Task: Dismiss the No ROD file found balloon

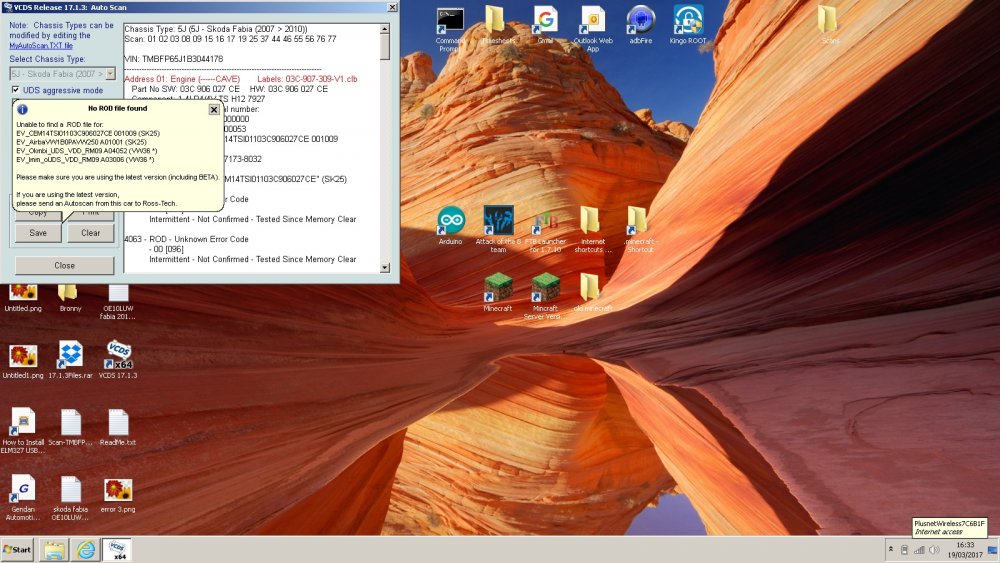Action: pyautogui.click(x=214, y=110)
